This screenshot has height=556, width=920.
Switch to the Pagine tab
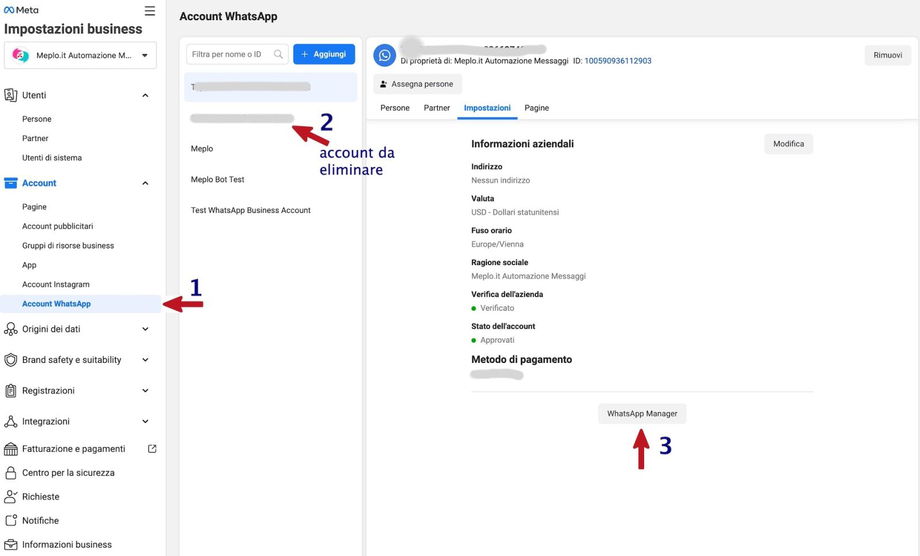point(536,108)
